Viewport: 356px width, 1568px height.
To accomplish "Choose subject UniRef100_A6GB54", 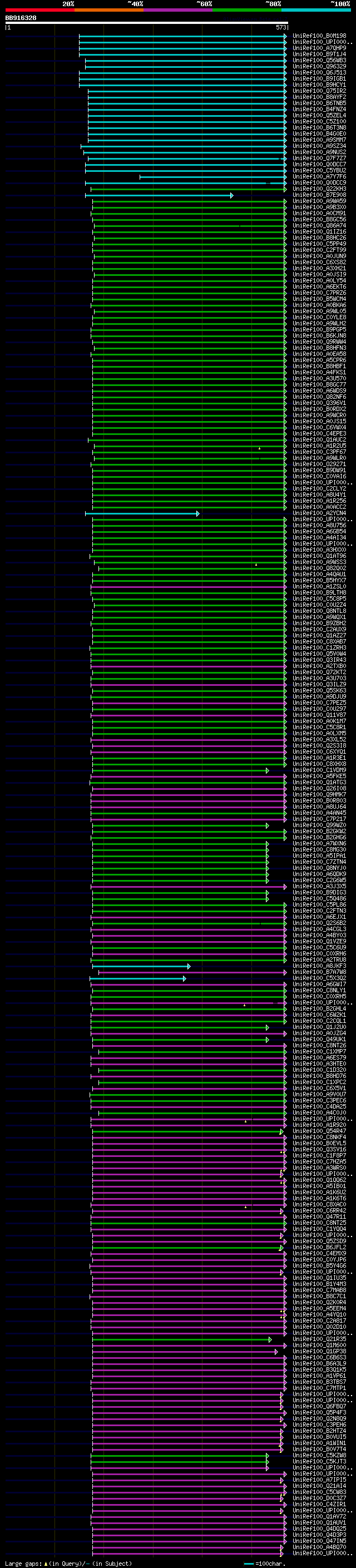I will pos(319,531).
